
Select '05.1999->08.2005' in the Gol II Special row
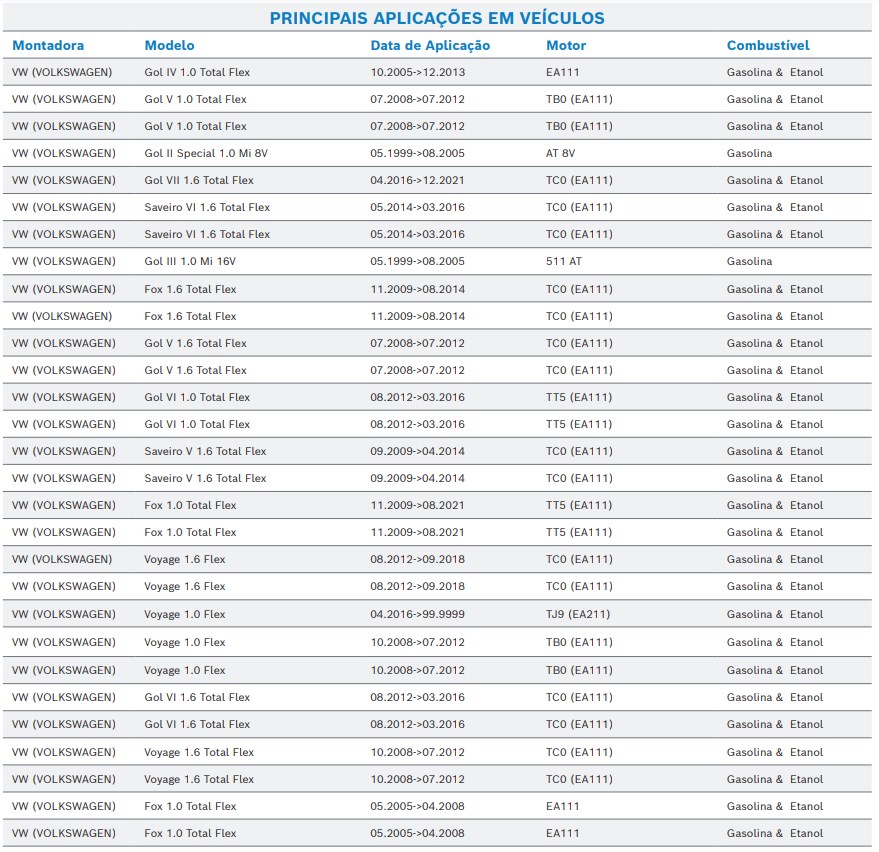pos(417,154)
